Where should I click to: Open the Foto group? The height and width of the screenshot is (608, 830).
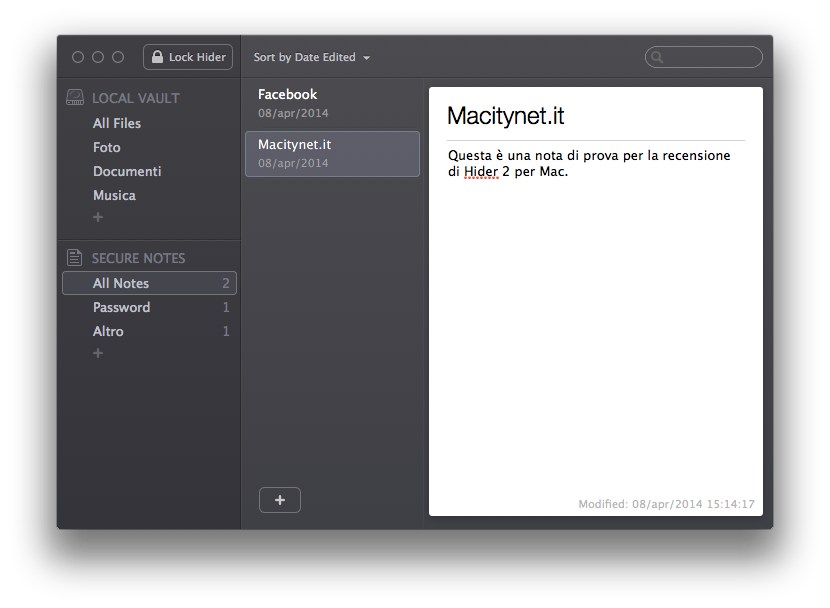(x=106, y=148)
